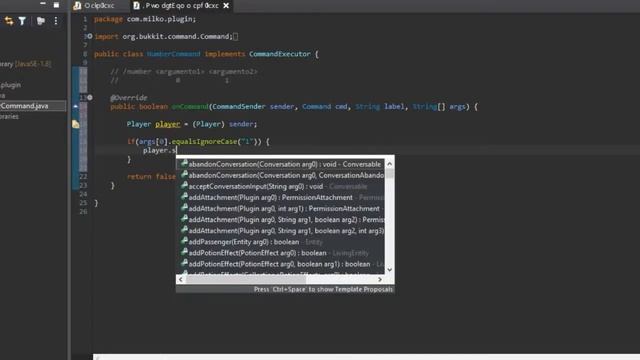Click 'label' parameter in onCommand signature
This screenshot has width=640, height=360.
pos(394,107)
